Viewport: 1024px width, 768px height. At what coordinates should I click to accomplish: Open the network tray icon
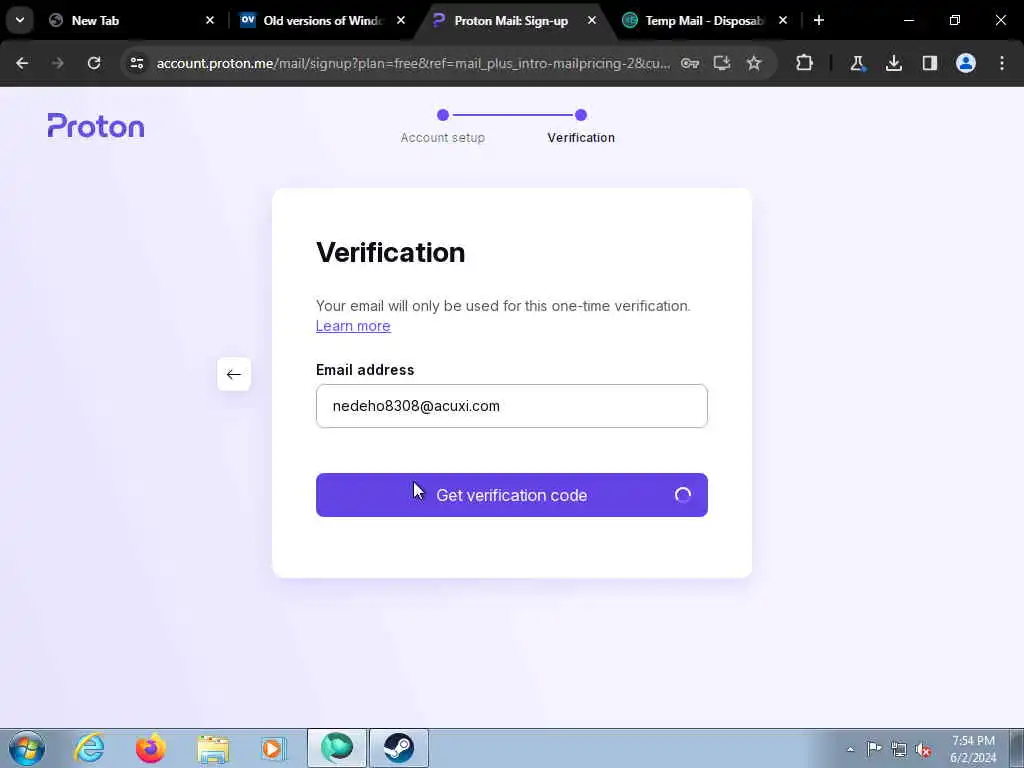pyautogui.click(x=899, y=749)
